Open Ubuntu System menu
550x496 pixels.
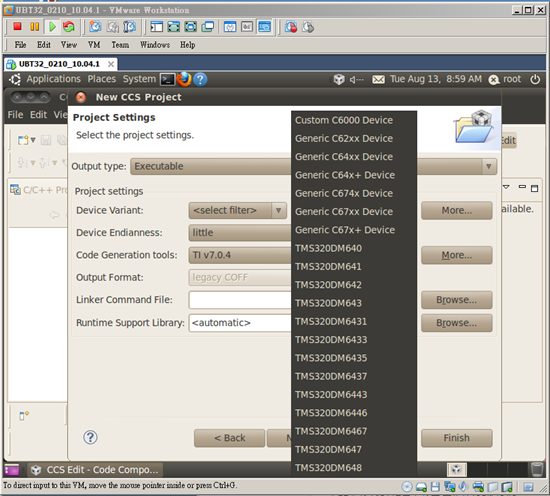[x=139, y=79]
